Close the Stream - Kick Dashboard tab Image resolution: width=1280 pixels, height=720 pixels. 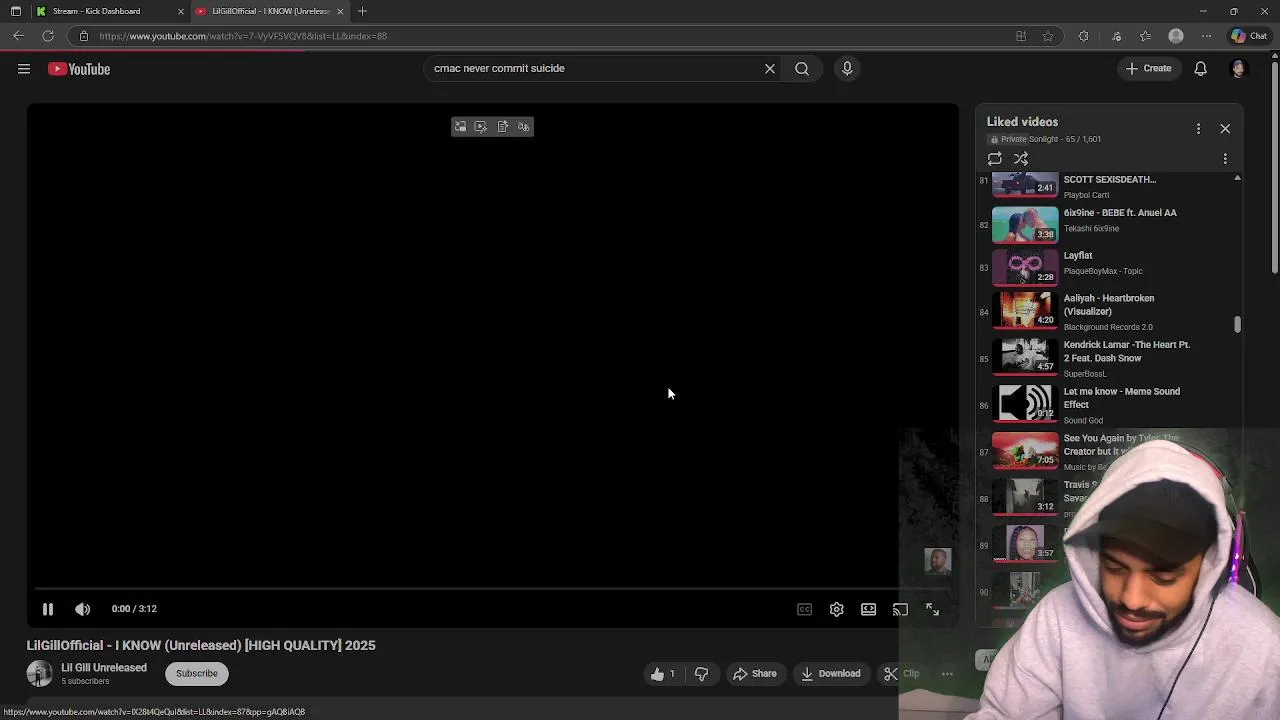pos(181,11)
